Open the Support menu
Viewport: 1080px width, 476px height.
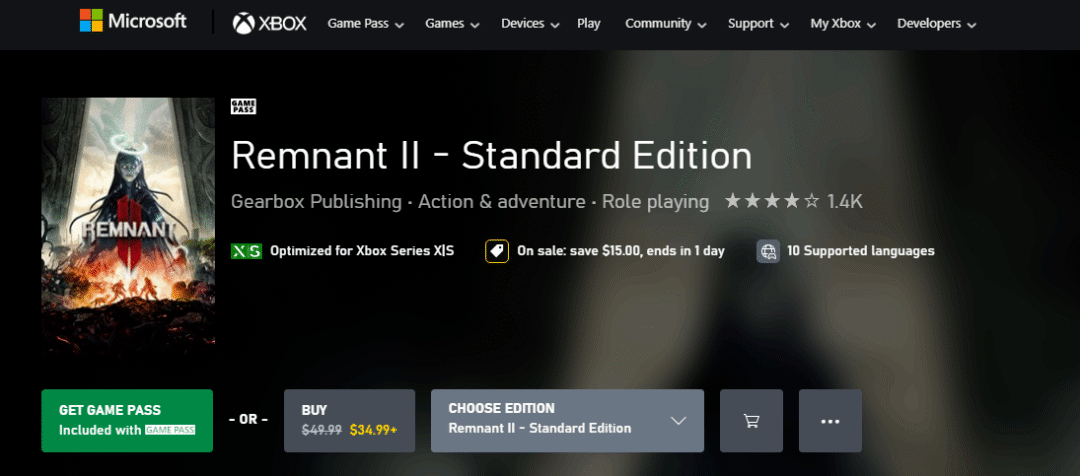click(758, 23)
